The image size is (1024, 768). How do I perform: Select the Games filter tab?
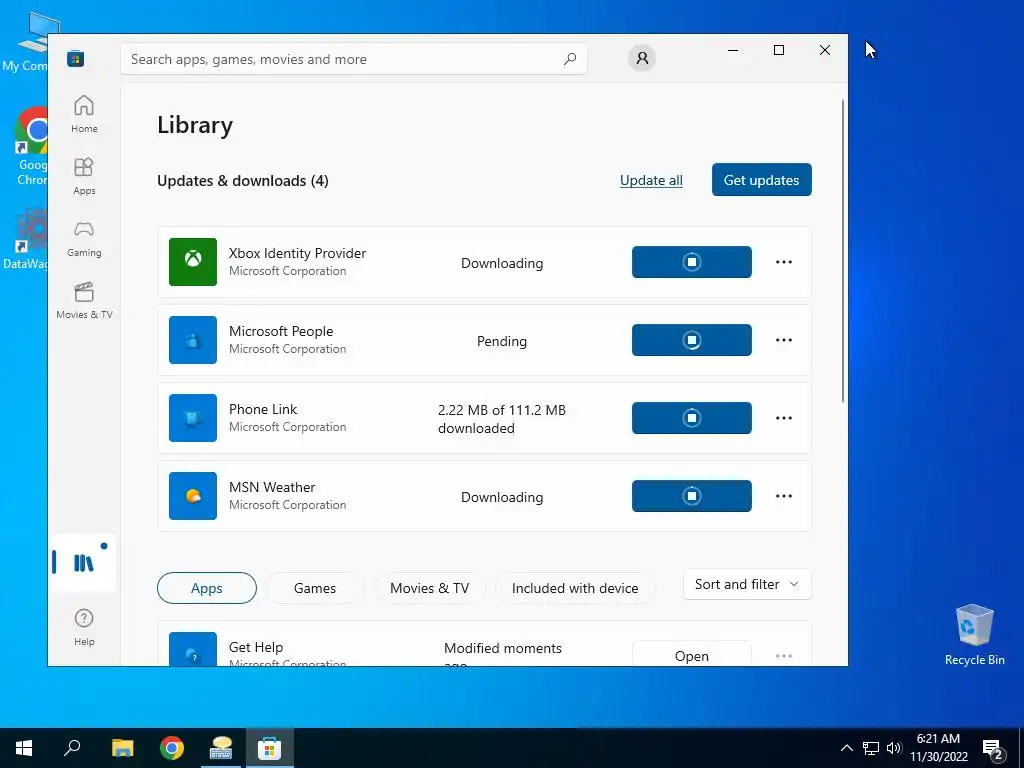coord(315,588)
